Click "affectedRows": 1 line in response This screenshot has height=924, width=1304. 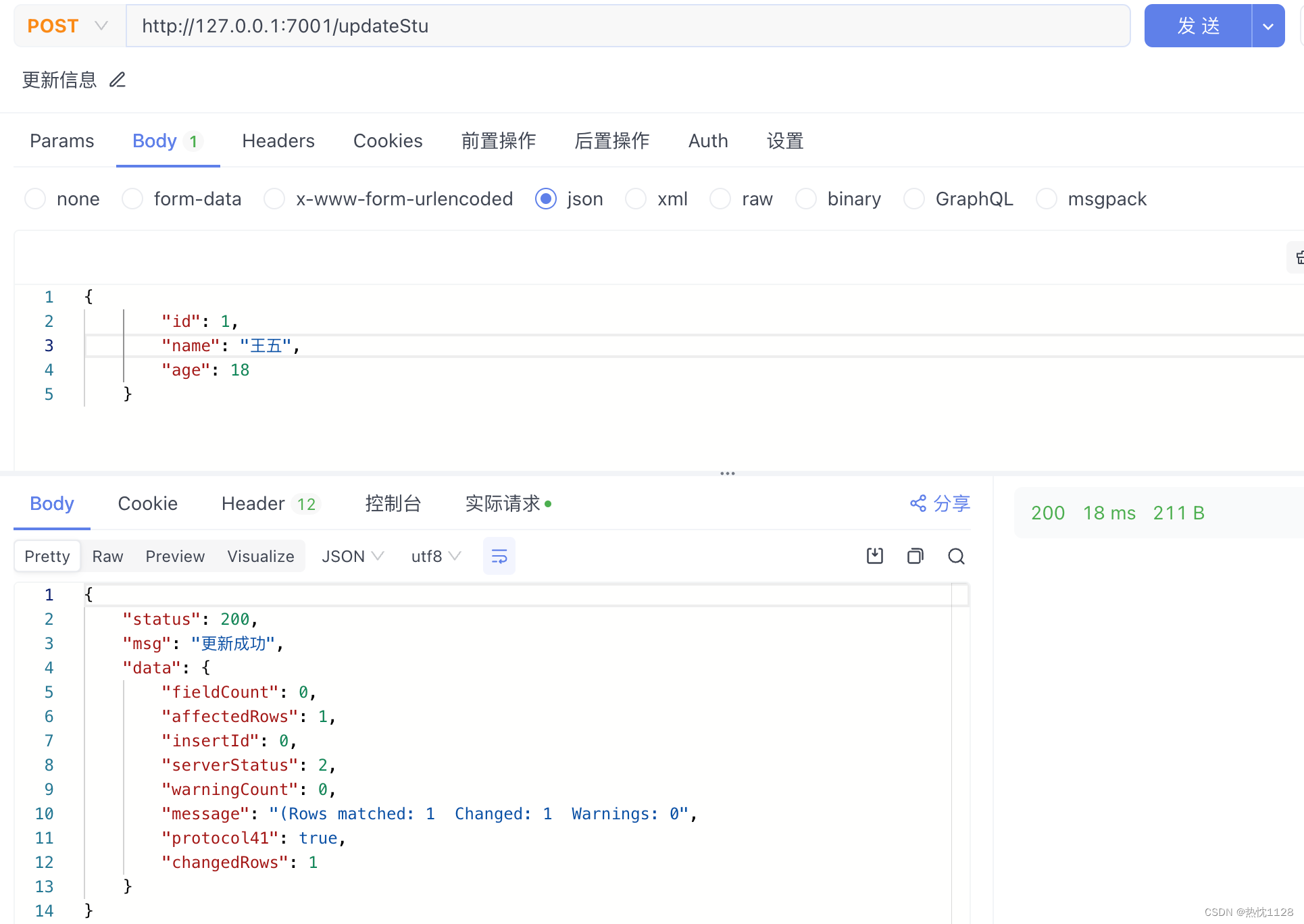249,717
